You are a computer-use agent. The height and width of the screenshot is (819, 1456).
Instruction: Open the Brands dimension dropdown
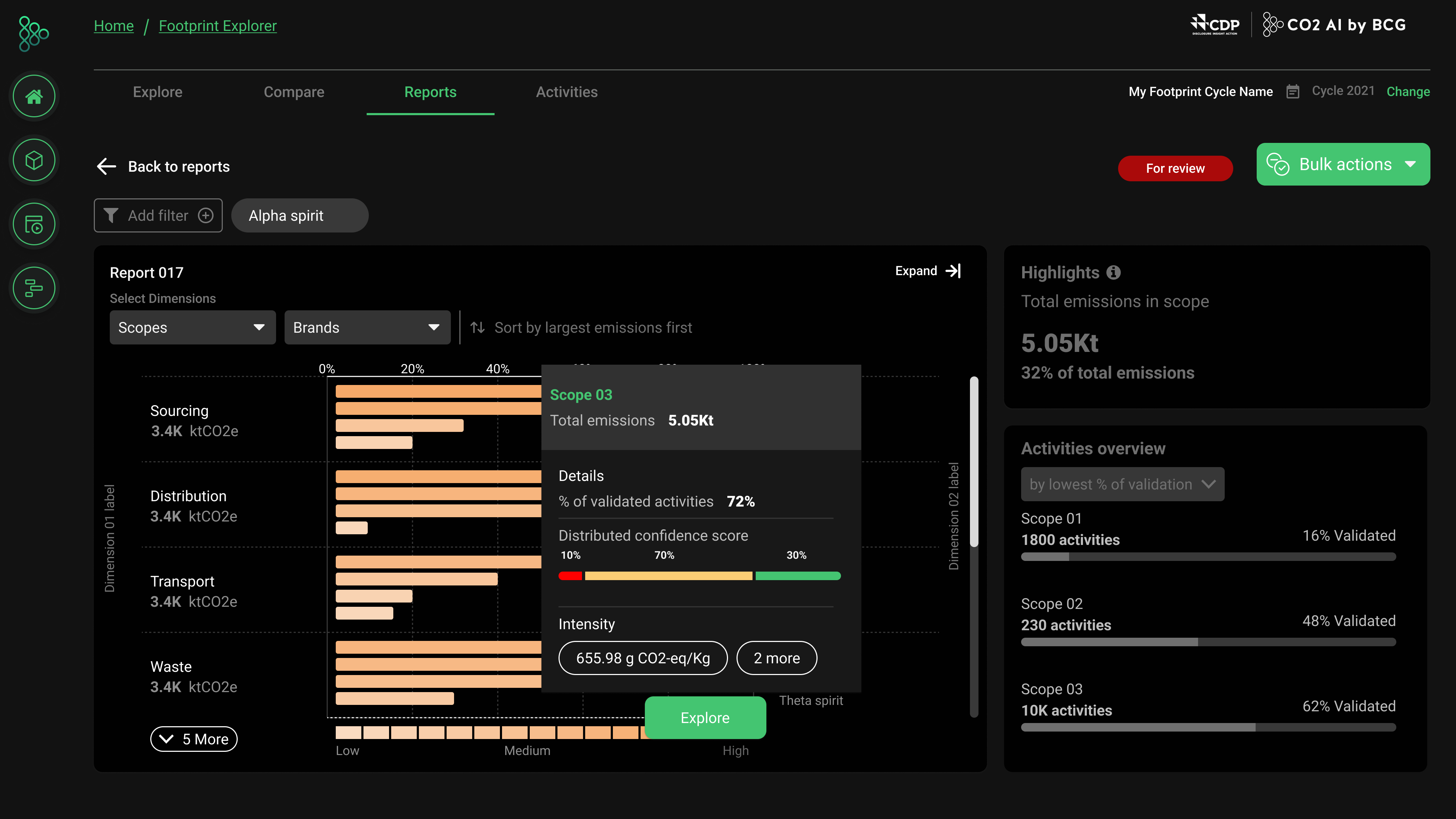pos(367,327)
